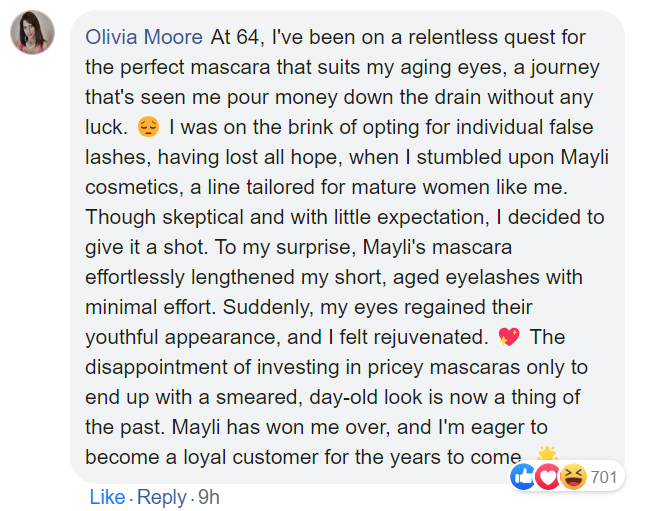
Task: Like Olivia Moore's comment
Action: pos(107,497)
